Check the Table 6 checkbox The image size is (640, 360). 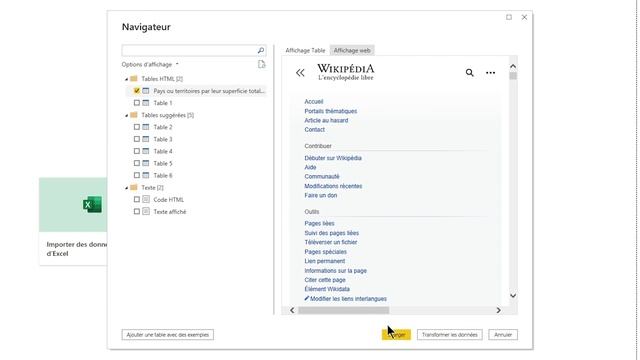coord(137,175)
